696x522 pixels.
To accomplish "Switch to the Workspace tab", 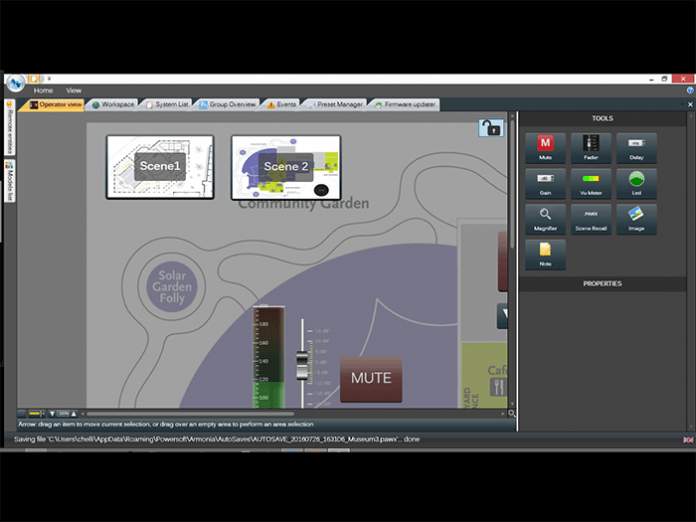I will click(x=113, y=105).
